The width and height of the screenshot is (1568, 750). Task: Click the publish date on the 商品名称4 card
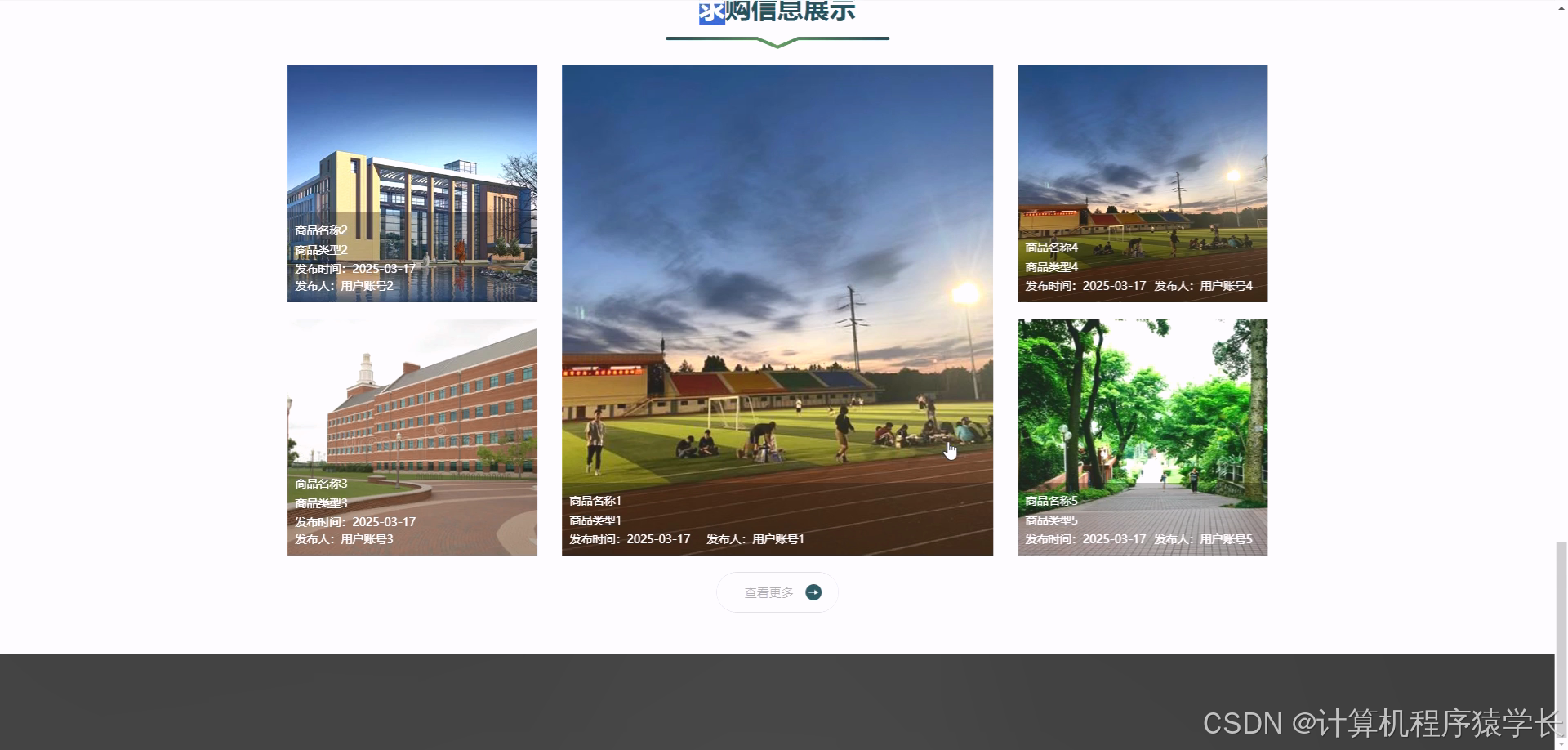(1085, 286)
